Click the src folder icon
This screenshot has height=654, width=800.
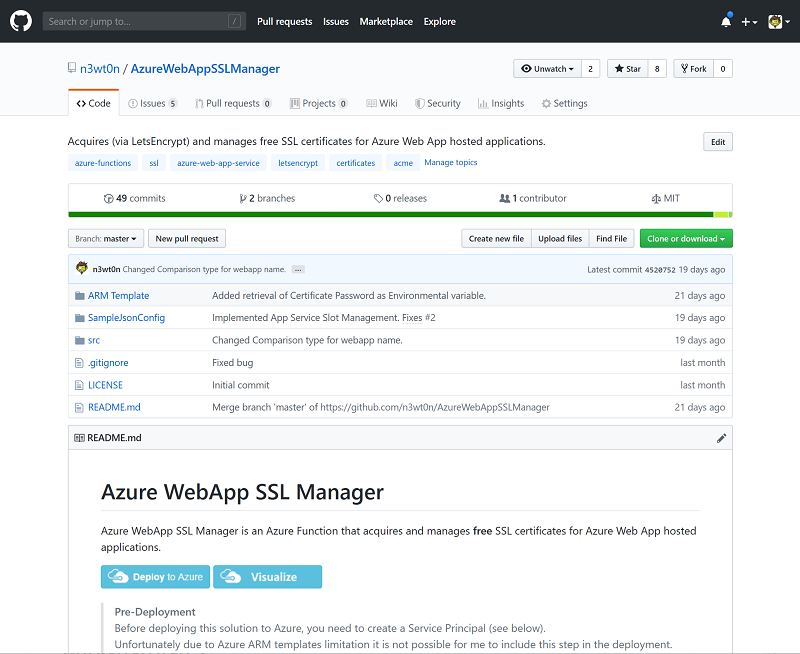tap(80, 340)
